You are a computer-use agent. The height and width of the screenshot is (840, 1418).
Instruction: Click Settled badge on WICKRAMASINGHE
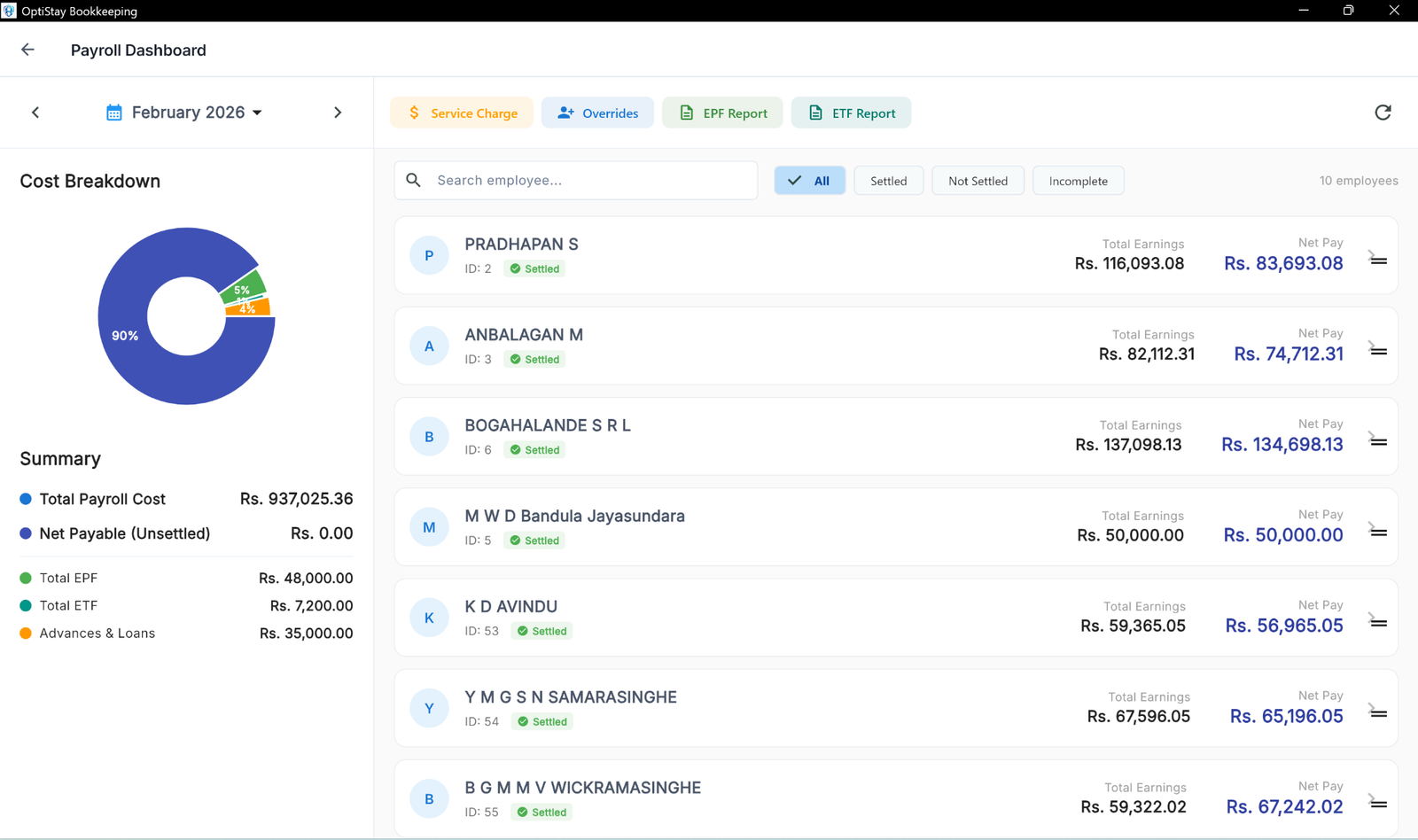click(541, 812)
